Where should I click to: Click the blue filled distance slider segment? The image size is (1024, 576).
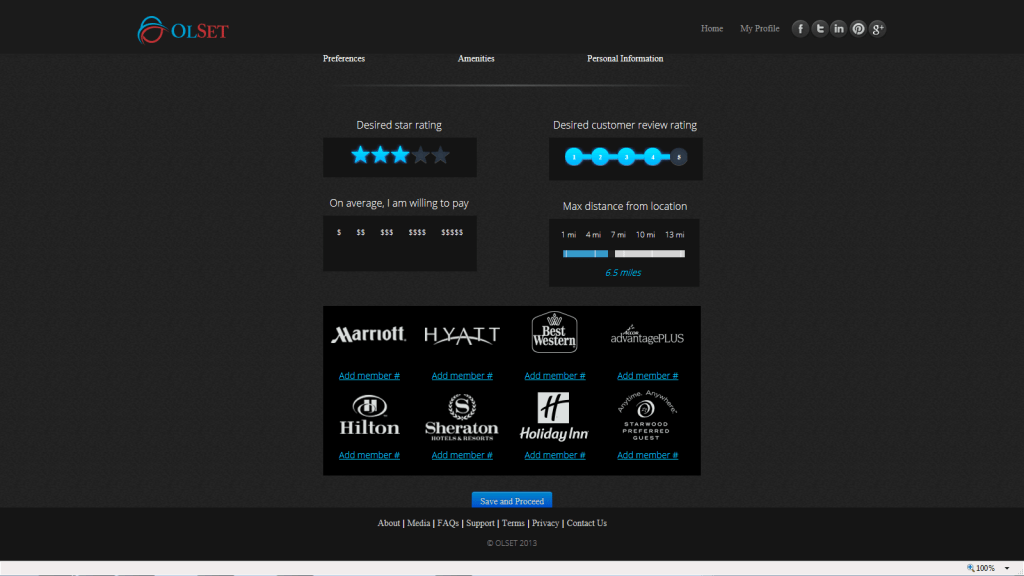click(x=585, y=253)
